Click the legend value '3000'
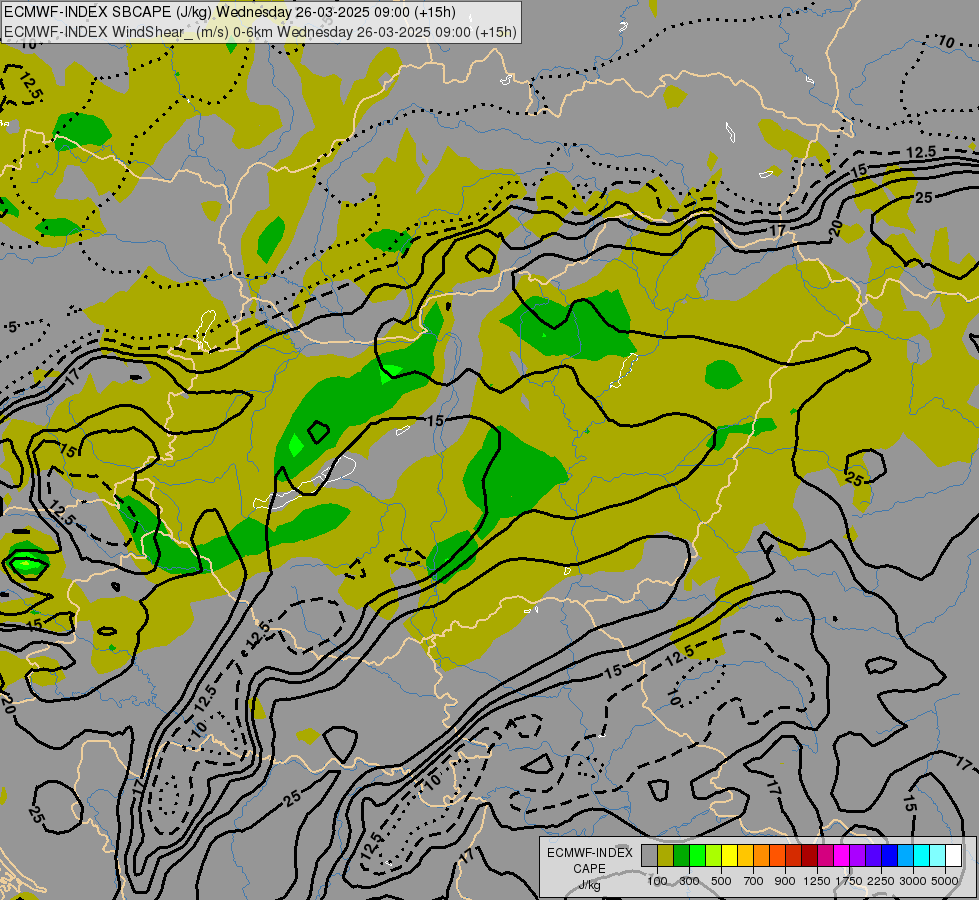Viewport: 979px width, 900px height. coord(913,881)
